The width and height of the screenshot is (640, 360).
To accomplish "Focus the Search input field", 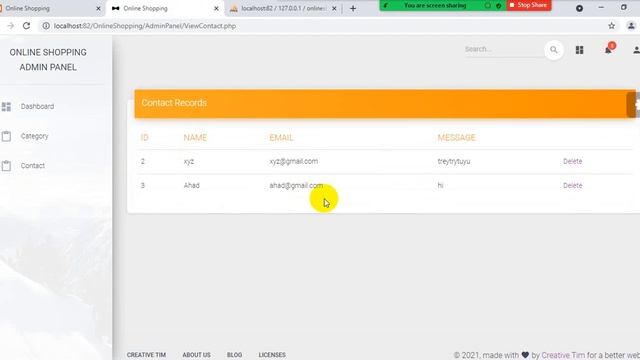I will (503, 49).
